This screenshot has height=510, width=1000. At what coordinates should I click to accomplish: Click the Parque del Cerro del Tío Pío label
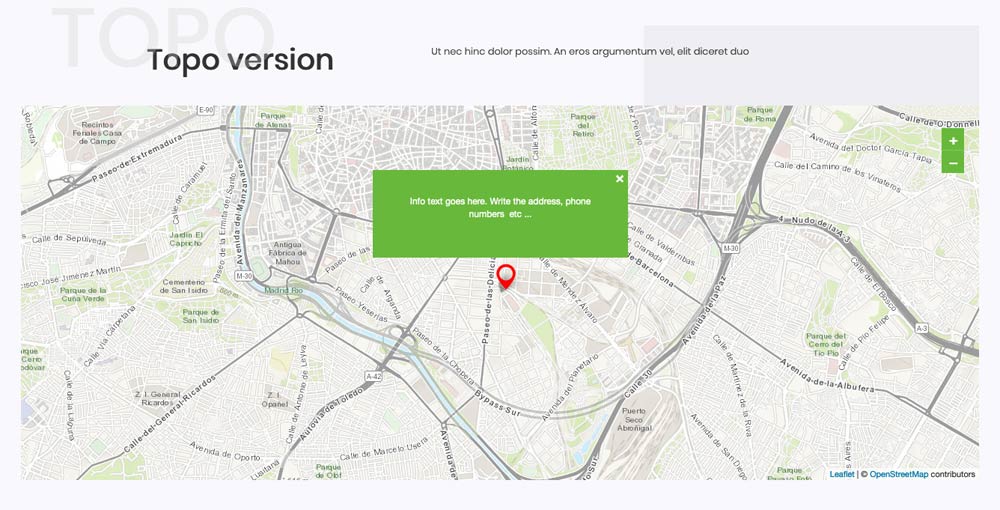coord(826,345)
